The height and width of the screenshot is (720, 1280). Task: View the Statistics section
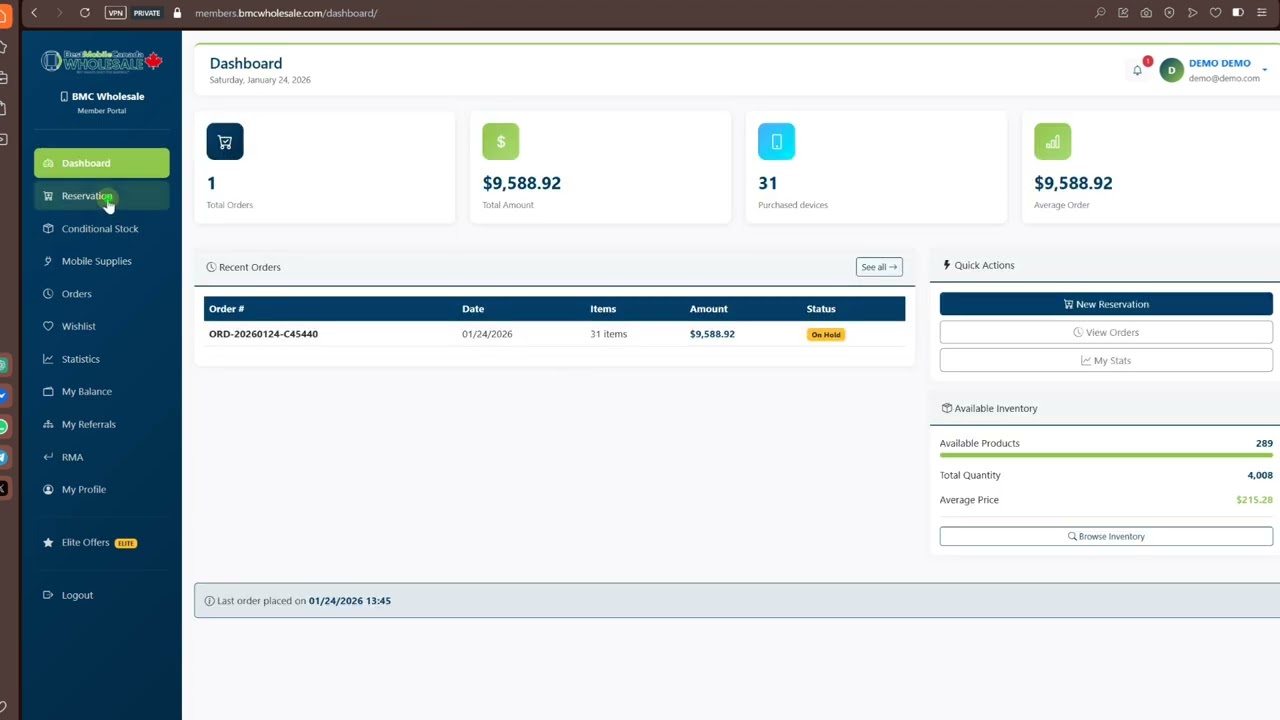(x=101, y=359)
